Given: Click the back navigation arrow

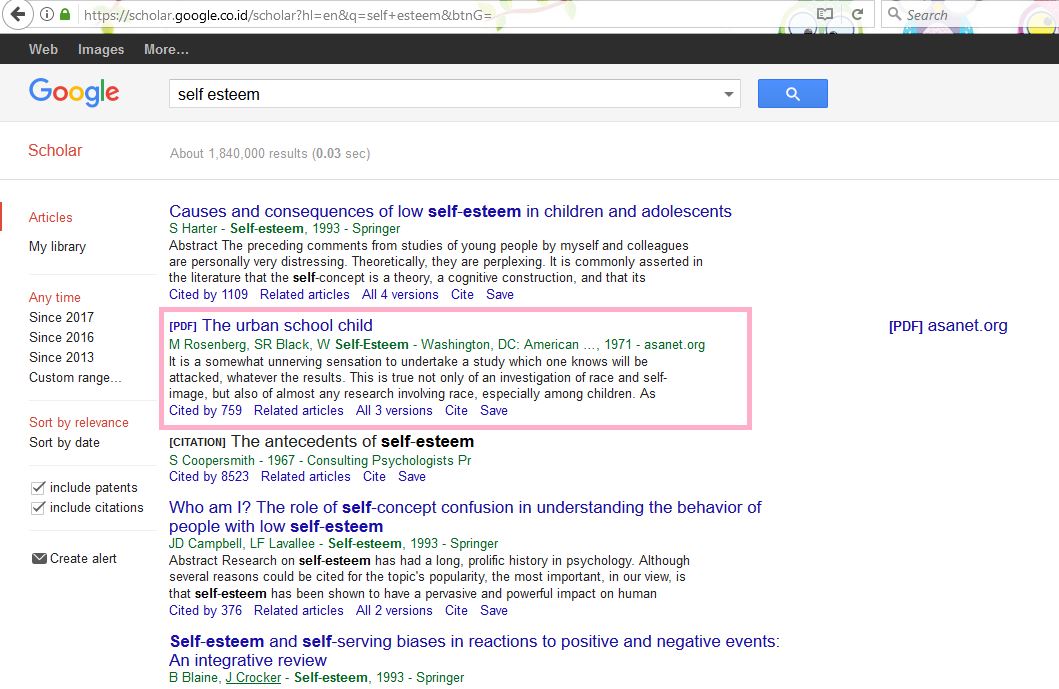Looking at the screenshot, I should 18,15.
